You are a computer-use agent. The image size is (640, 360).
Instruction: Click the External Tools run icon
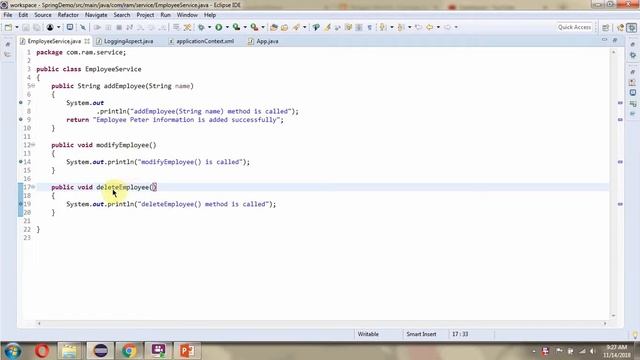click(254, 27)
